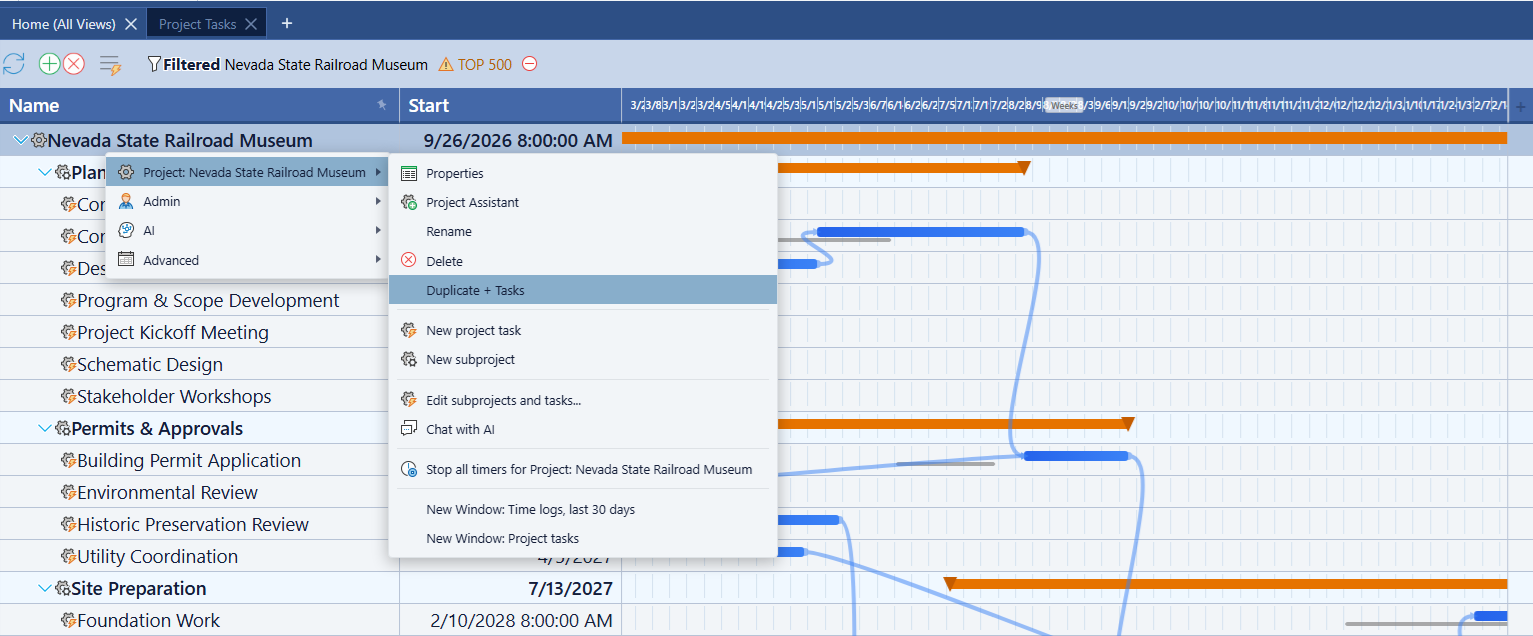Close the Project Tasks tab

[251, 24]
